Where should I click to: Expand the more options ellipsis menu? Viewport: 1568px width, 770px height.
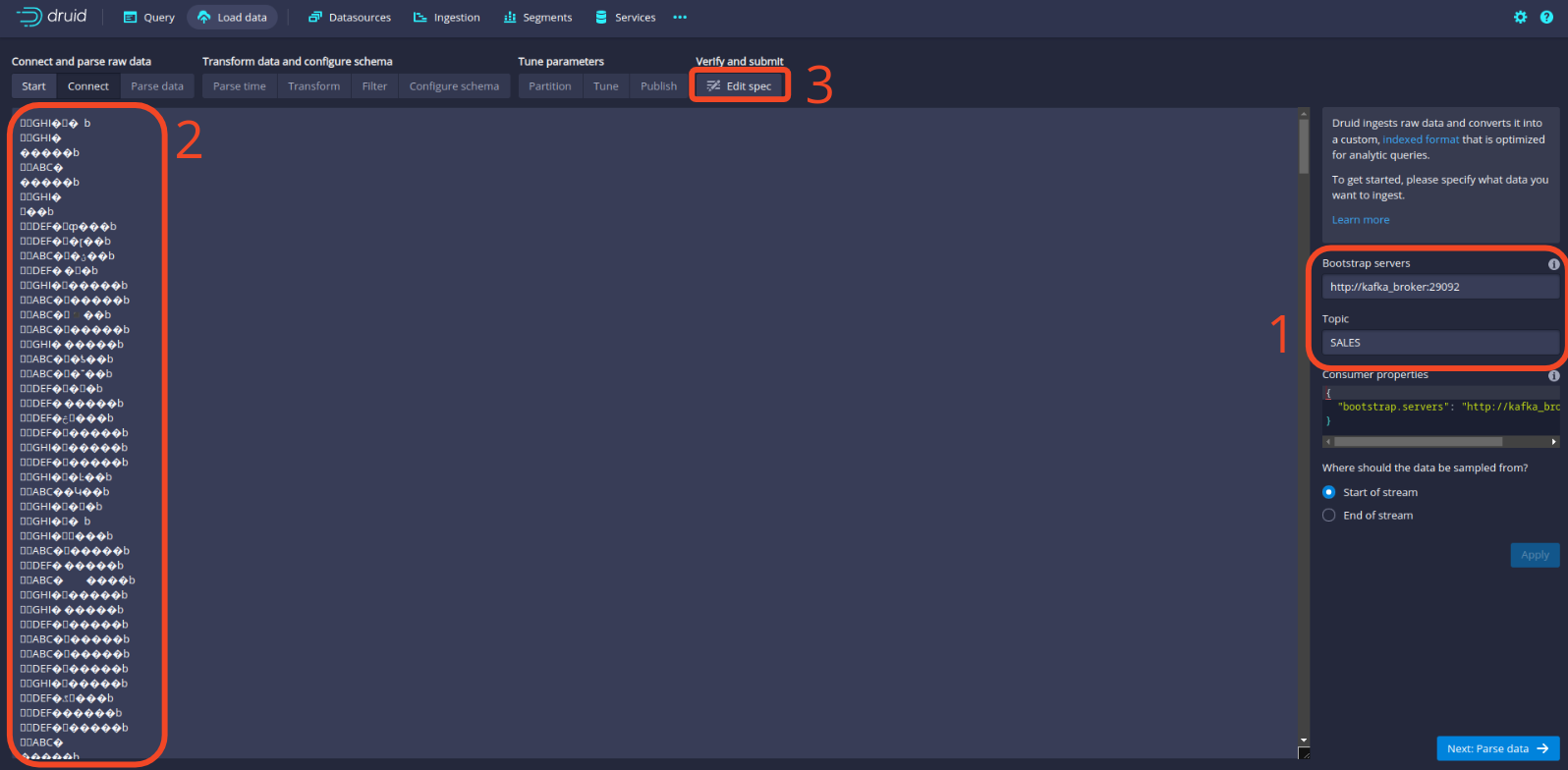click(x=680, y=18)
